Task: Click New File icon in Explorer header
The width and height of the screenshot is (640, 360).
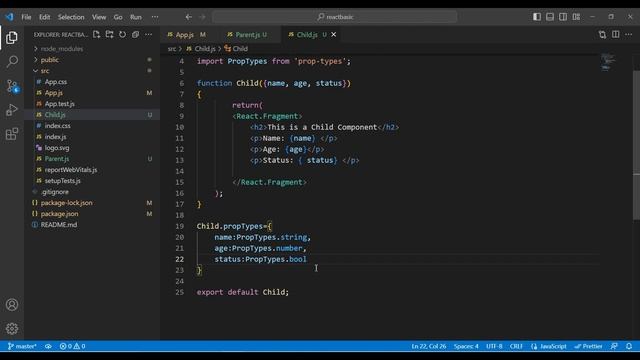Action: (x=96, y=35)
